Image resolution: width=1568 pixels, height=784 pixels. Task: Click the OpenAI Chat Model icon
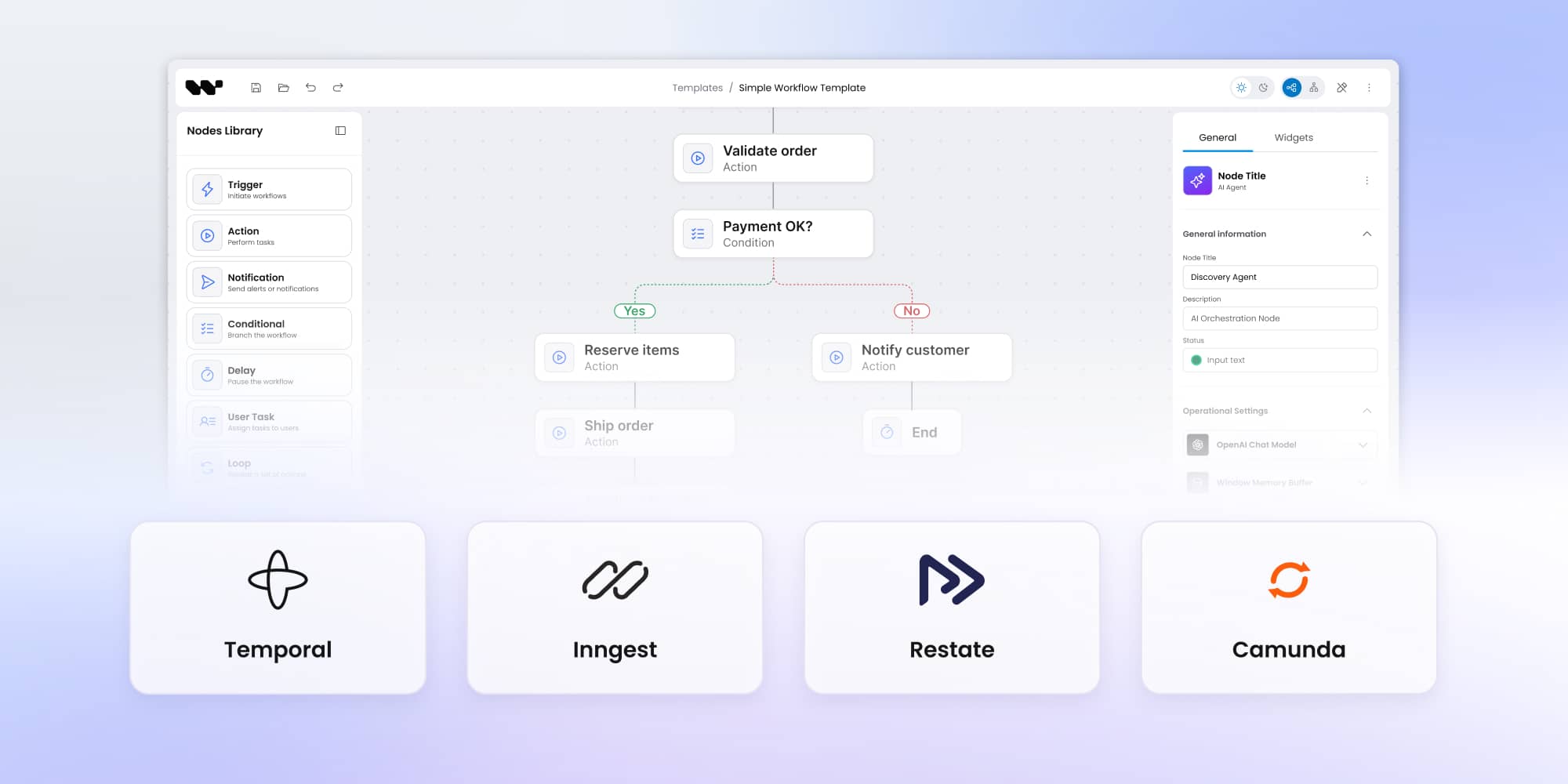click(x=1197, y=445)
